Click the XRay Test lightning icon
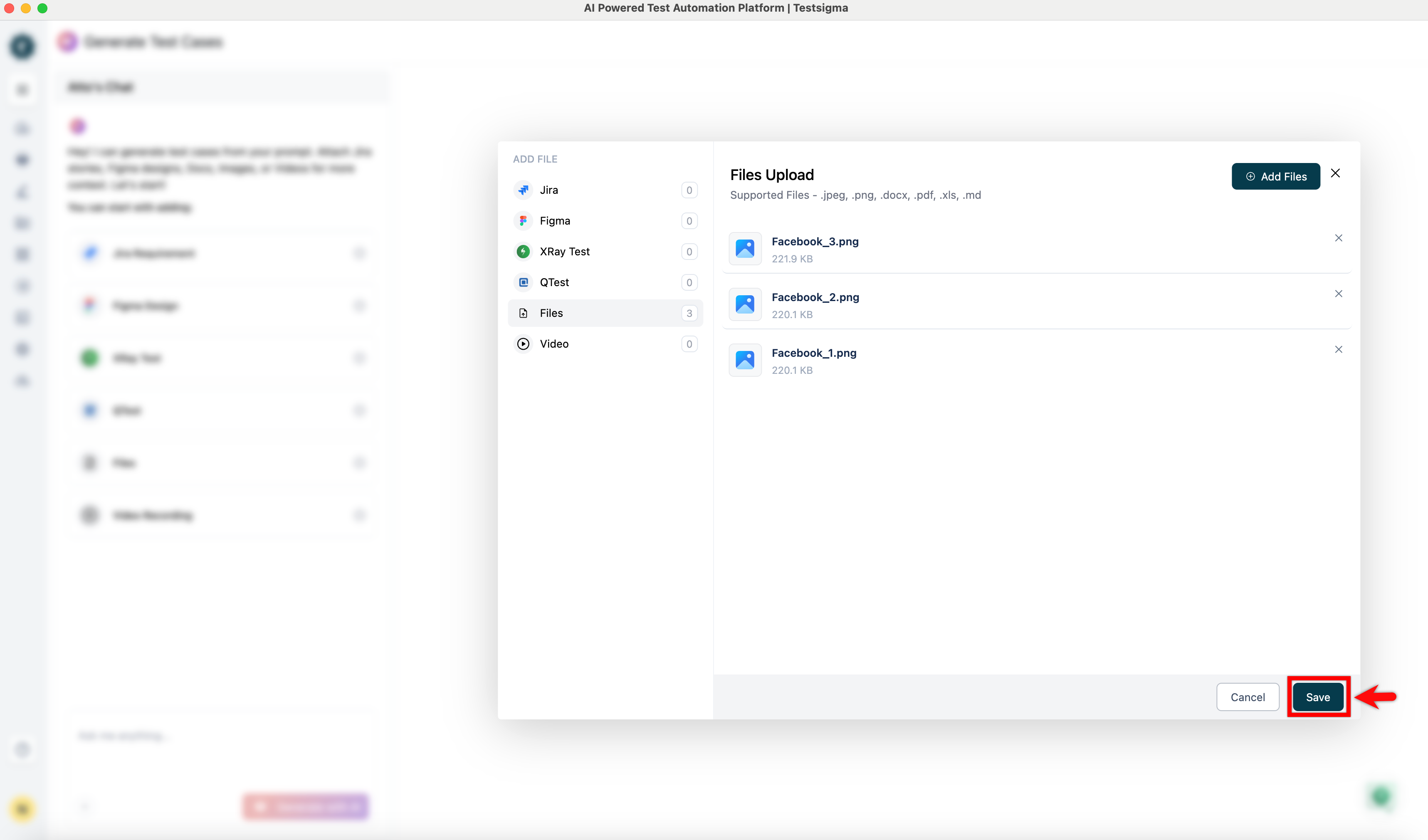 click(x=522, y=251)
